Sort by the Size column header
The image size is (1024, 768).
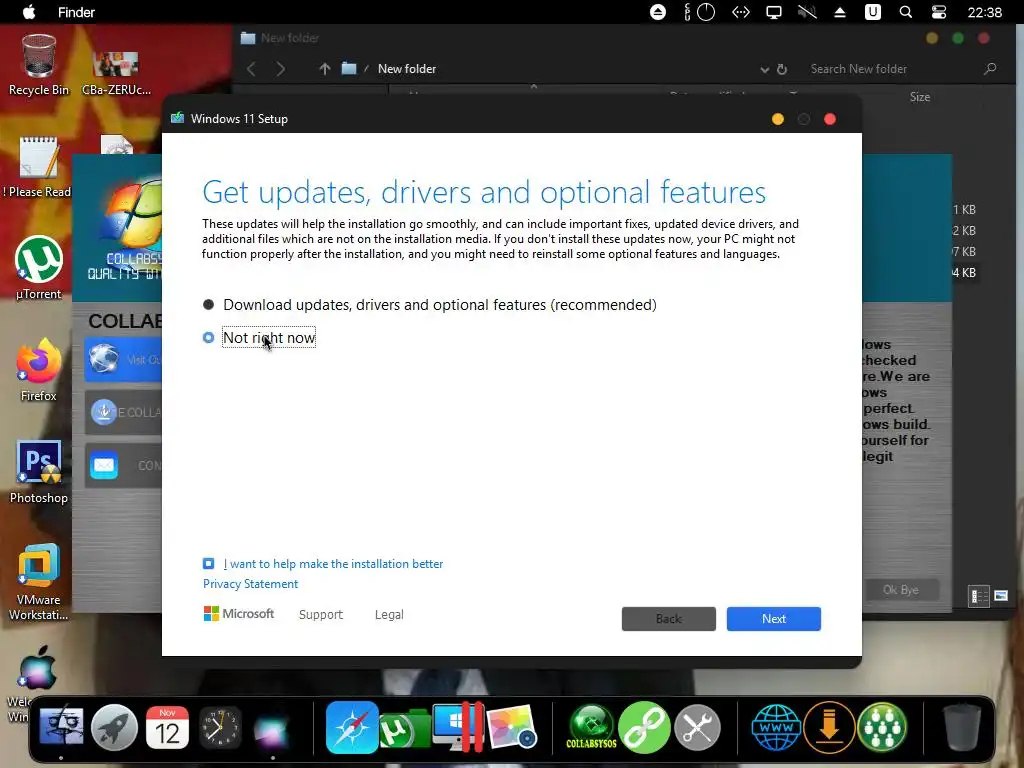pyautogui.click(x=920, y=97)
